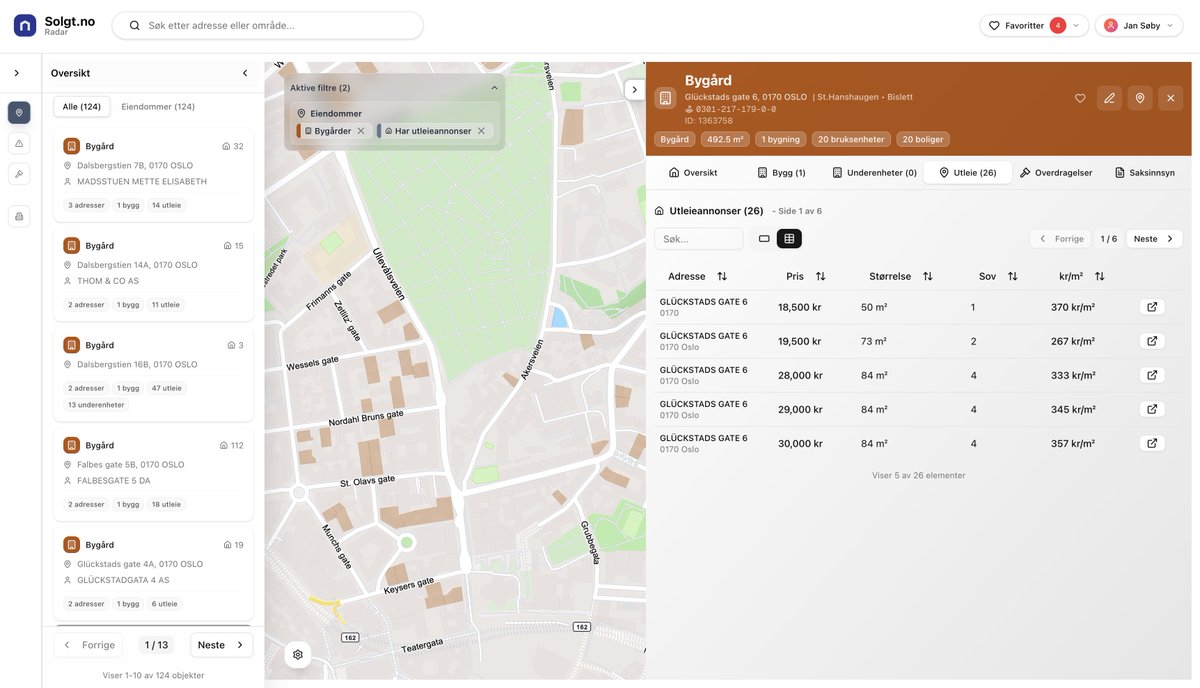
Task: Go to previous rental listings page
Action: coord(1061,239)
